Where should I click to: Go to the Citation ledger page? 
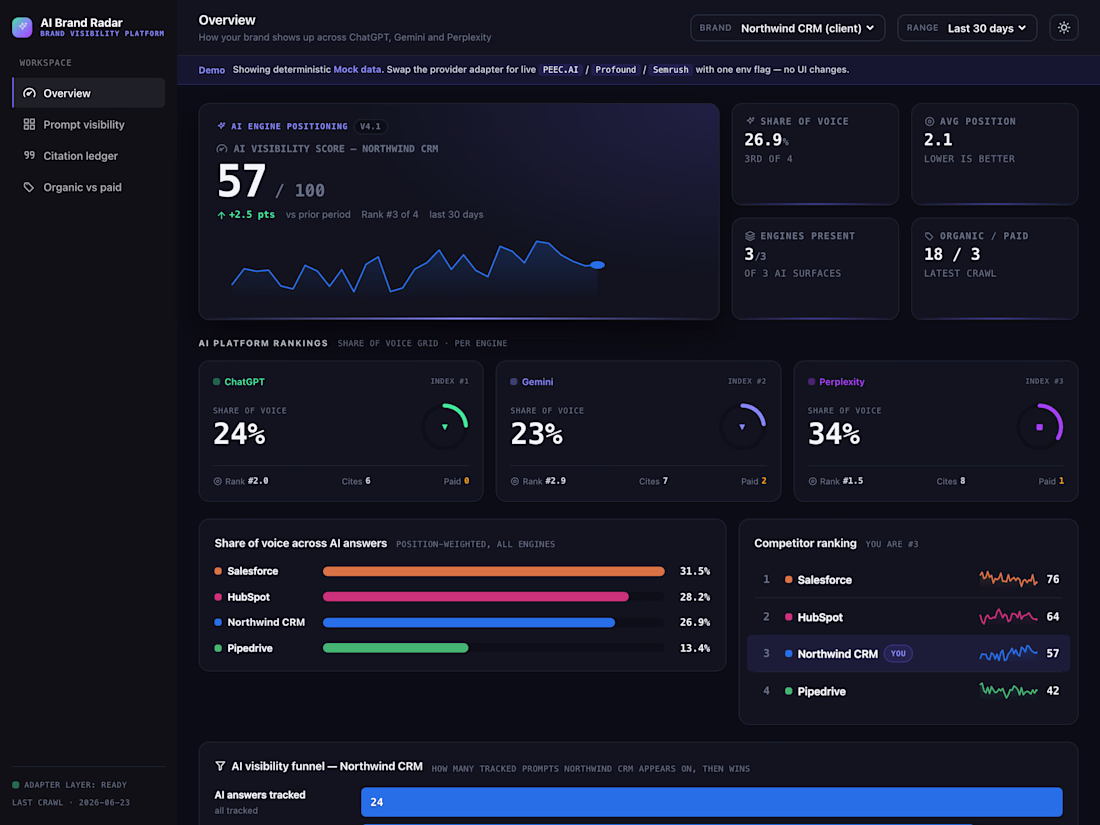point(89,156)
